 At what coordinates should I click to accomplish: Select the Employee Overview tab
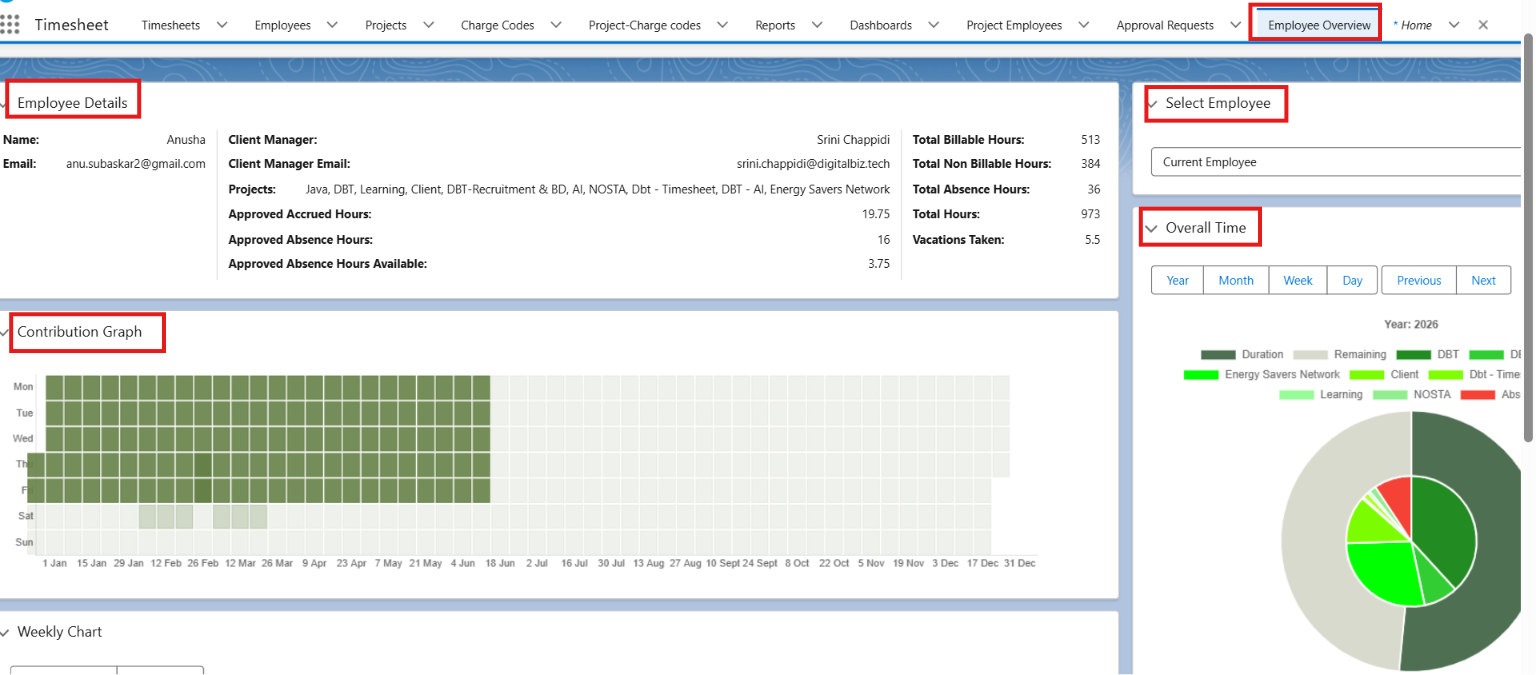tap(1319, 25)
